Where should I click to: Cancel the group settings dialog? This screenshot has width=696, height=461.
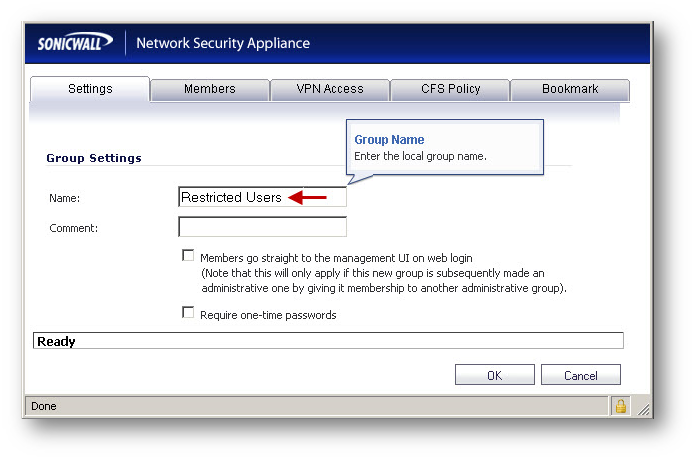click(581, 375)
